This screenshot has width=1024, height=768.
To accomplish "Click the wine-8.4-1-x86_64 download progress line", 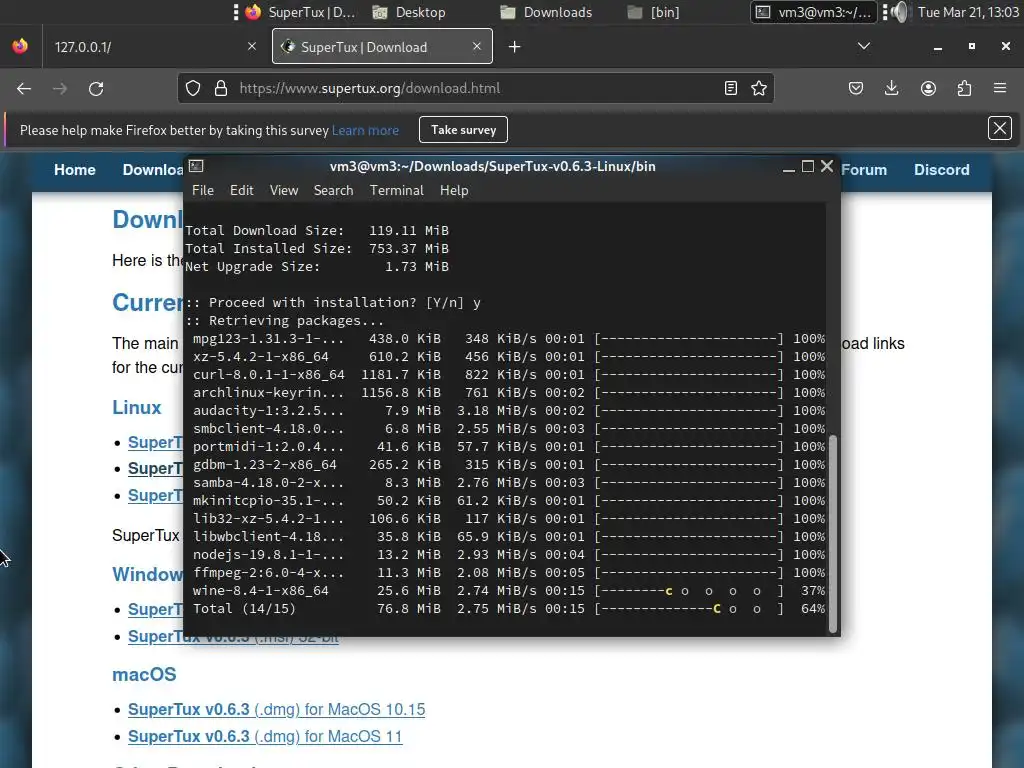I will [509, 590].
